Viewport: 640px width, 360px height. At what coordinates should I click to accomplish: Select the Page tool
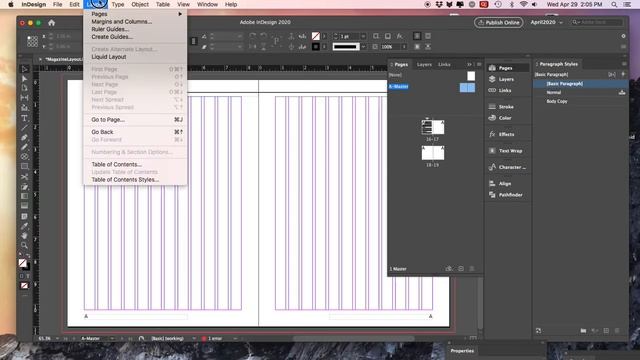24,88
